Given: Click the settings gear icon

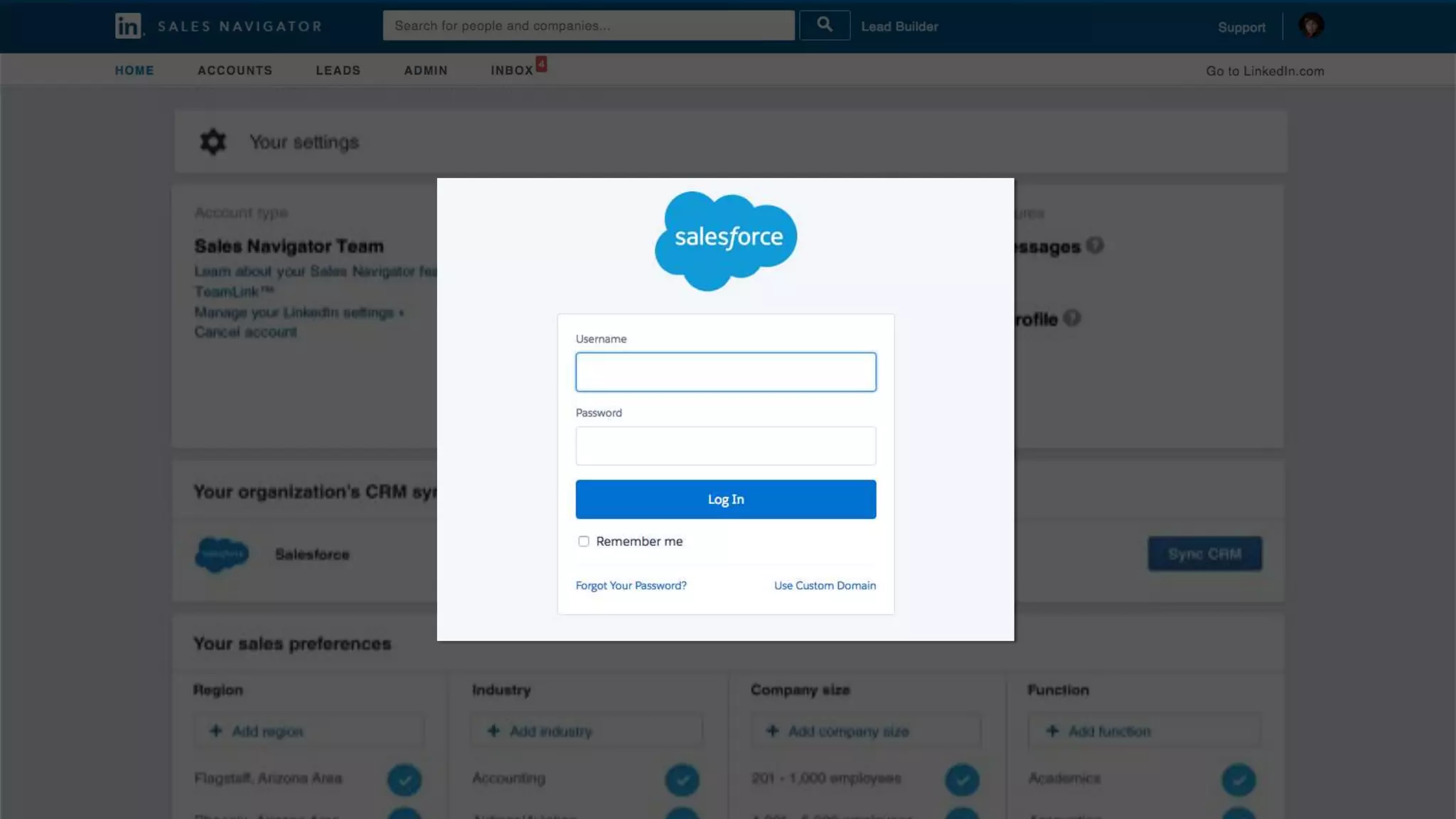Looking at the screenshot, I should (x=213, y=141).
